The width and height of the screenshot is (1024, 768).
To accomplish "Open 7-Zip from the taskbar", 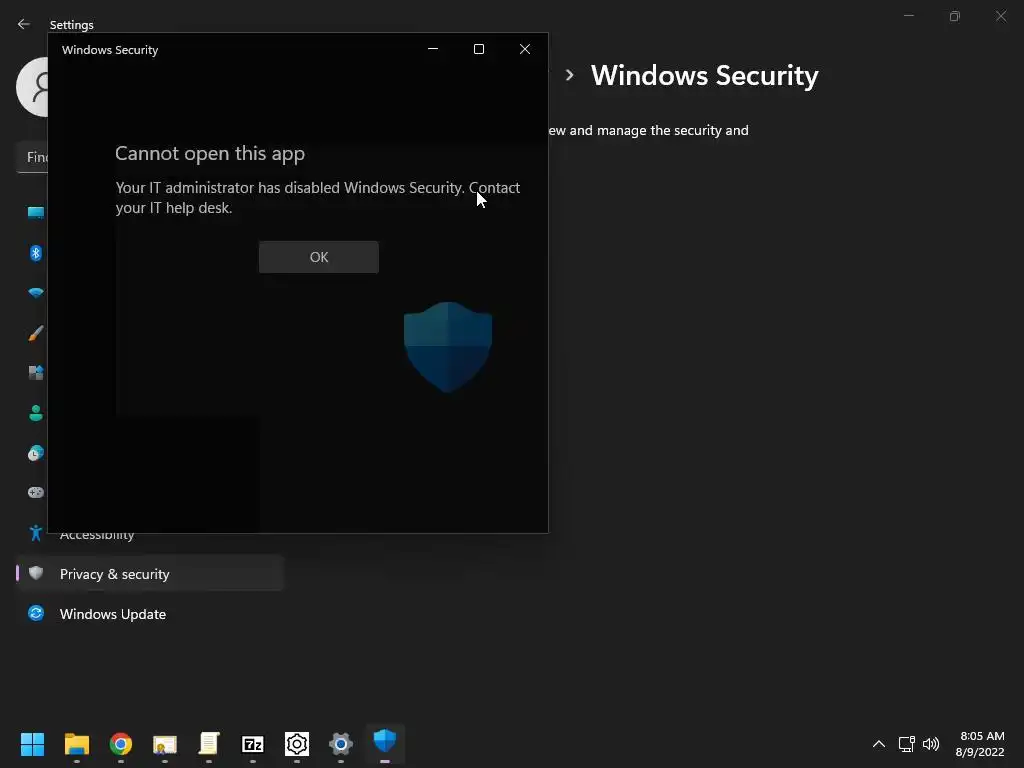I will click(x=253, y=744).
